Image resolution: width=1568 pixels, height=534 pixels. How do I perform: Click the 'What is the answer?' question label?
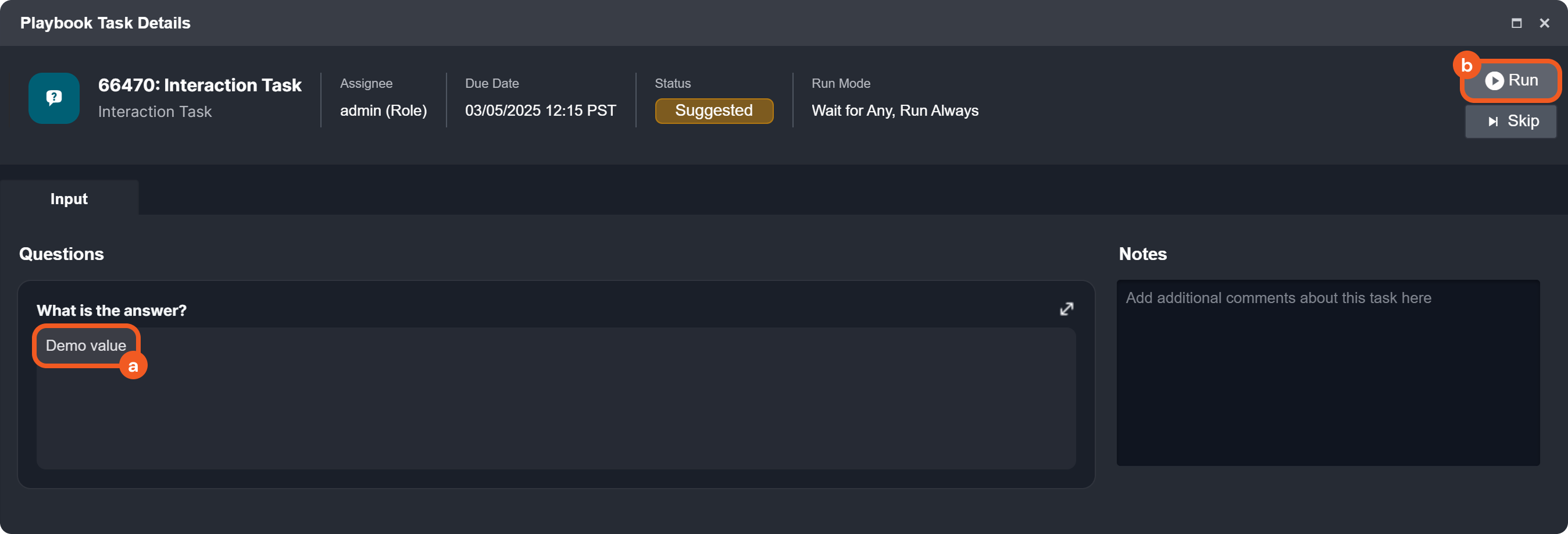tap(112, 311)
